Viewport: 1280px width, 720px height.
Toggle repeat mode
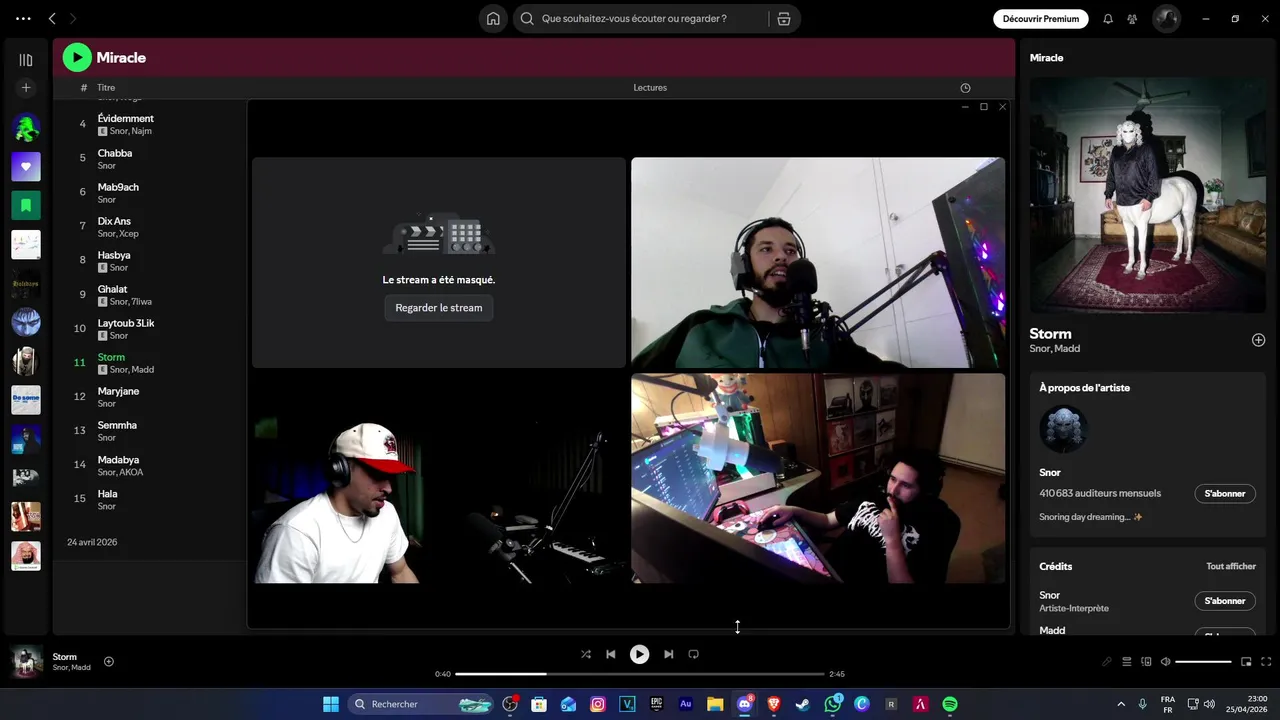coord(693,654)
